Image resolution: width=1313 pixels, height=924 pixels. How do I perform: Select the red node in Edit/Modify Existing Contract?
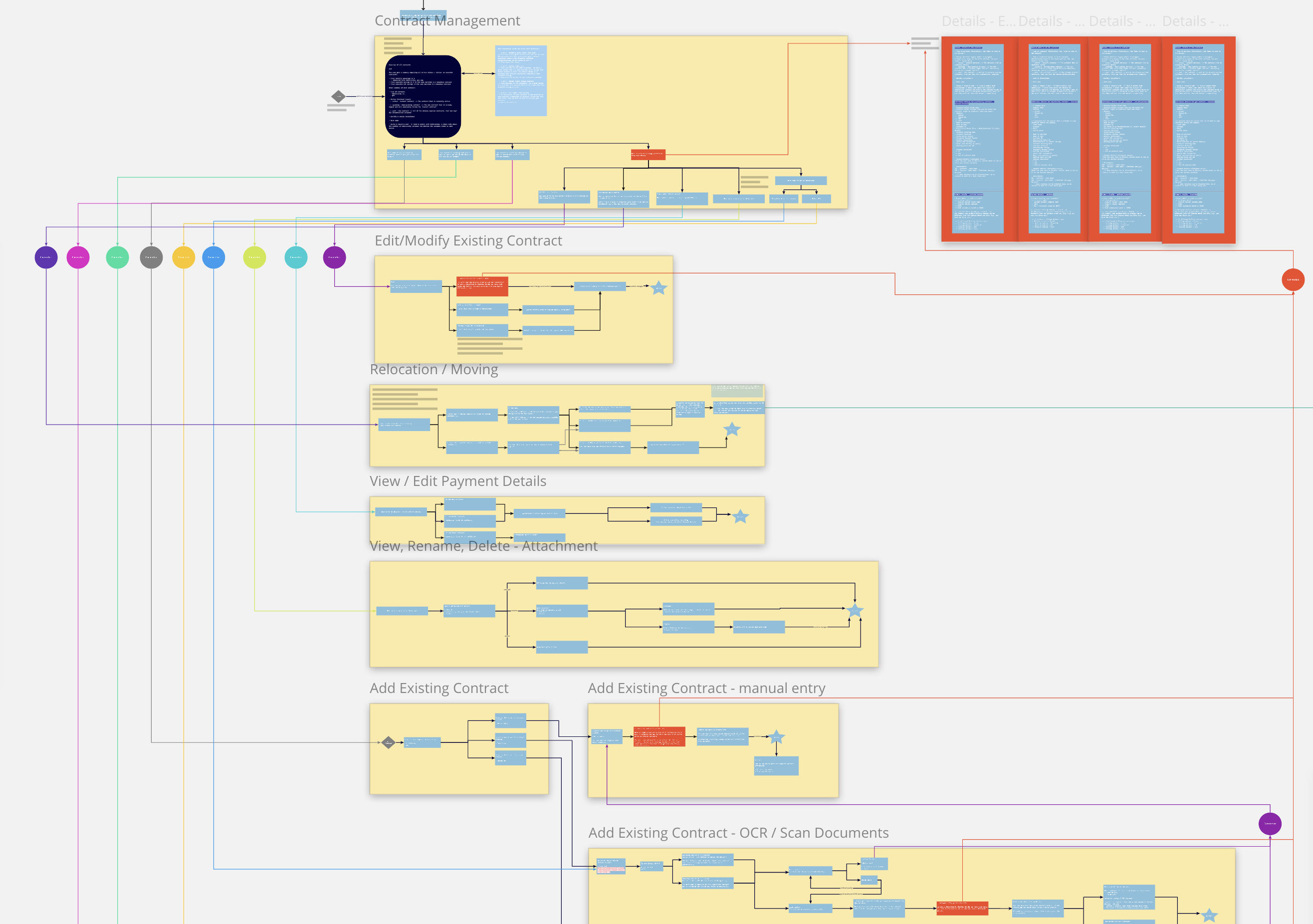[482, 286]
